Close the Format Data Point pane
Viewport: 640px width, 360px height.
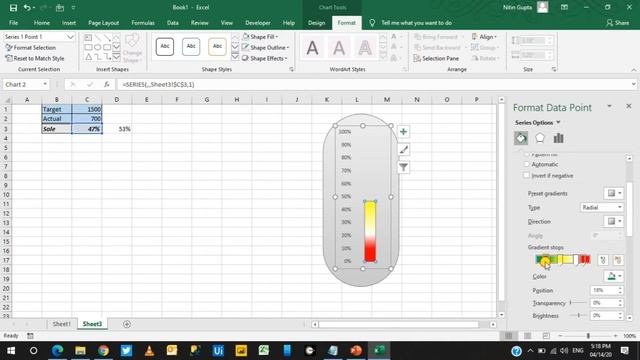pyautogui.click(x=629, y=106)
